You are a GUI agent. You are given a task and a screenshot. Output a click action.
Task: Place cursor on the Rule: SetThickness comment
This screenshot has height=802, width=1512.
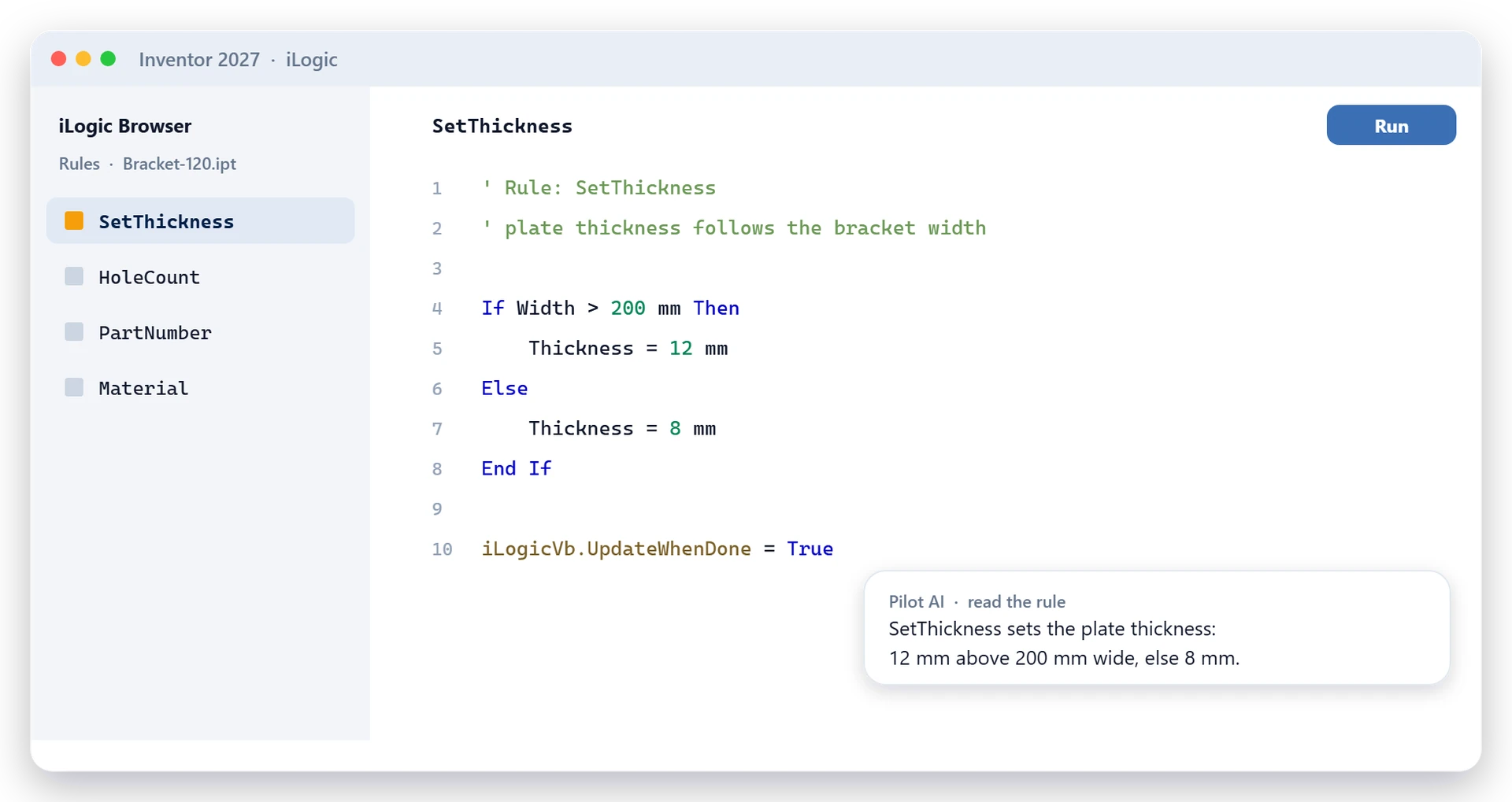[599, 187]
